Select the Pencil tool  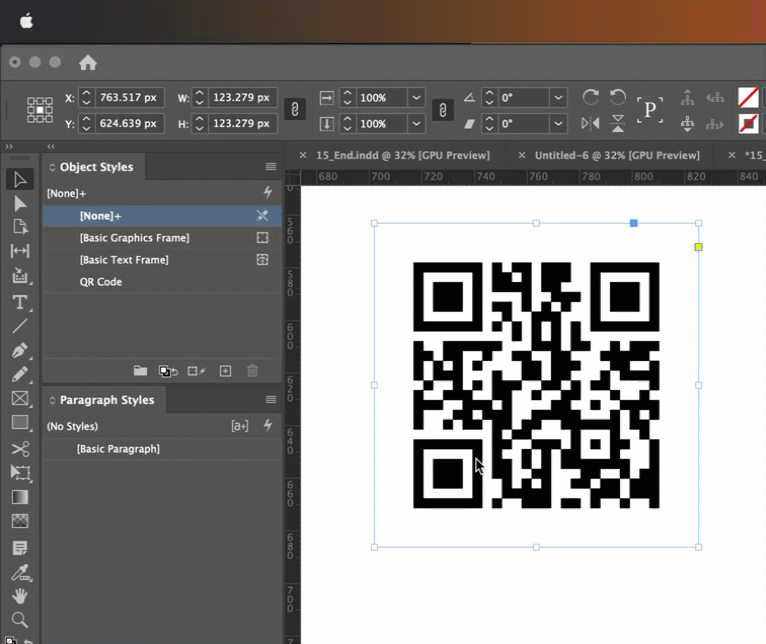click(x=20, y=374)
